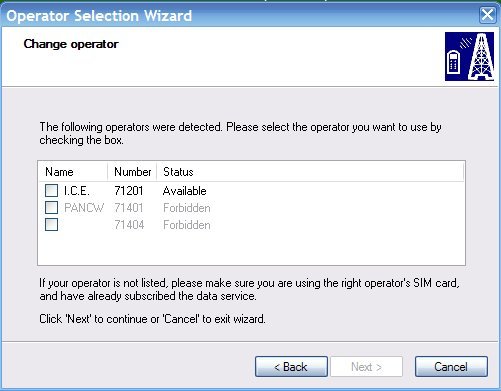Select the grayed PANCW operator name

click(x=84, y=208)
